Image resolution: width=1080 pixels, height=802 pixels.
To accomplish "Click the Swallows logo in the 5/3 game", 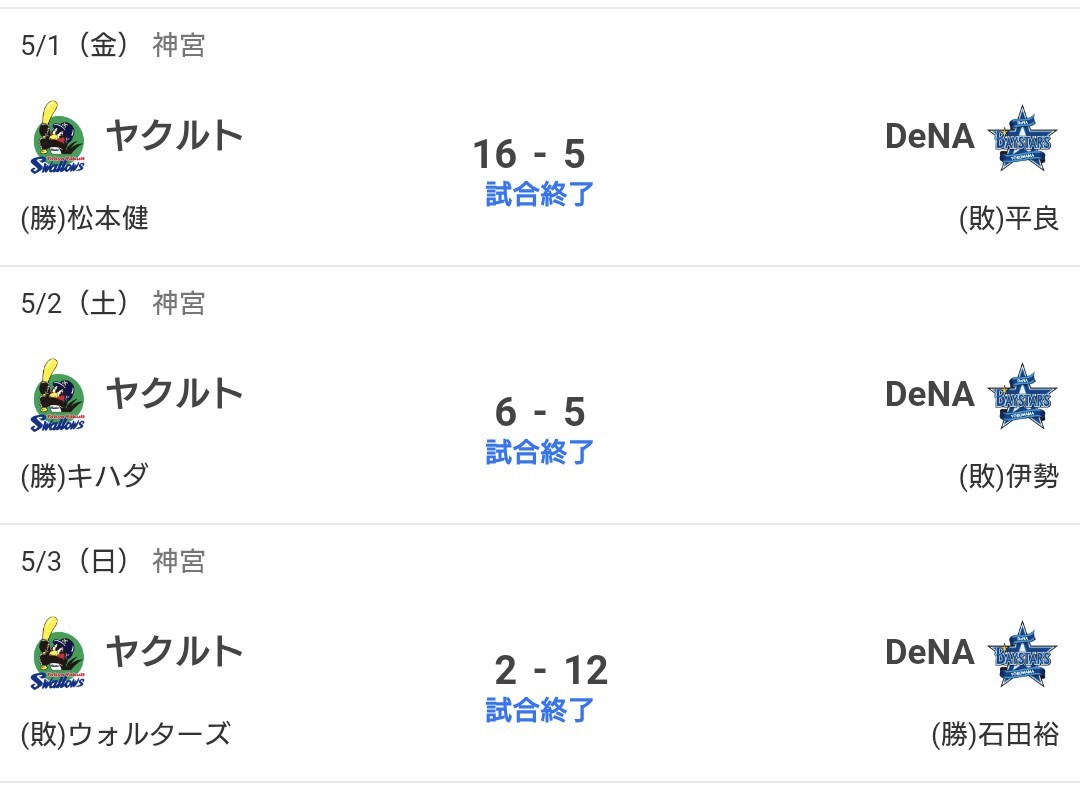I will (x=58, y=653).
